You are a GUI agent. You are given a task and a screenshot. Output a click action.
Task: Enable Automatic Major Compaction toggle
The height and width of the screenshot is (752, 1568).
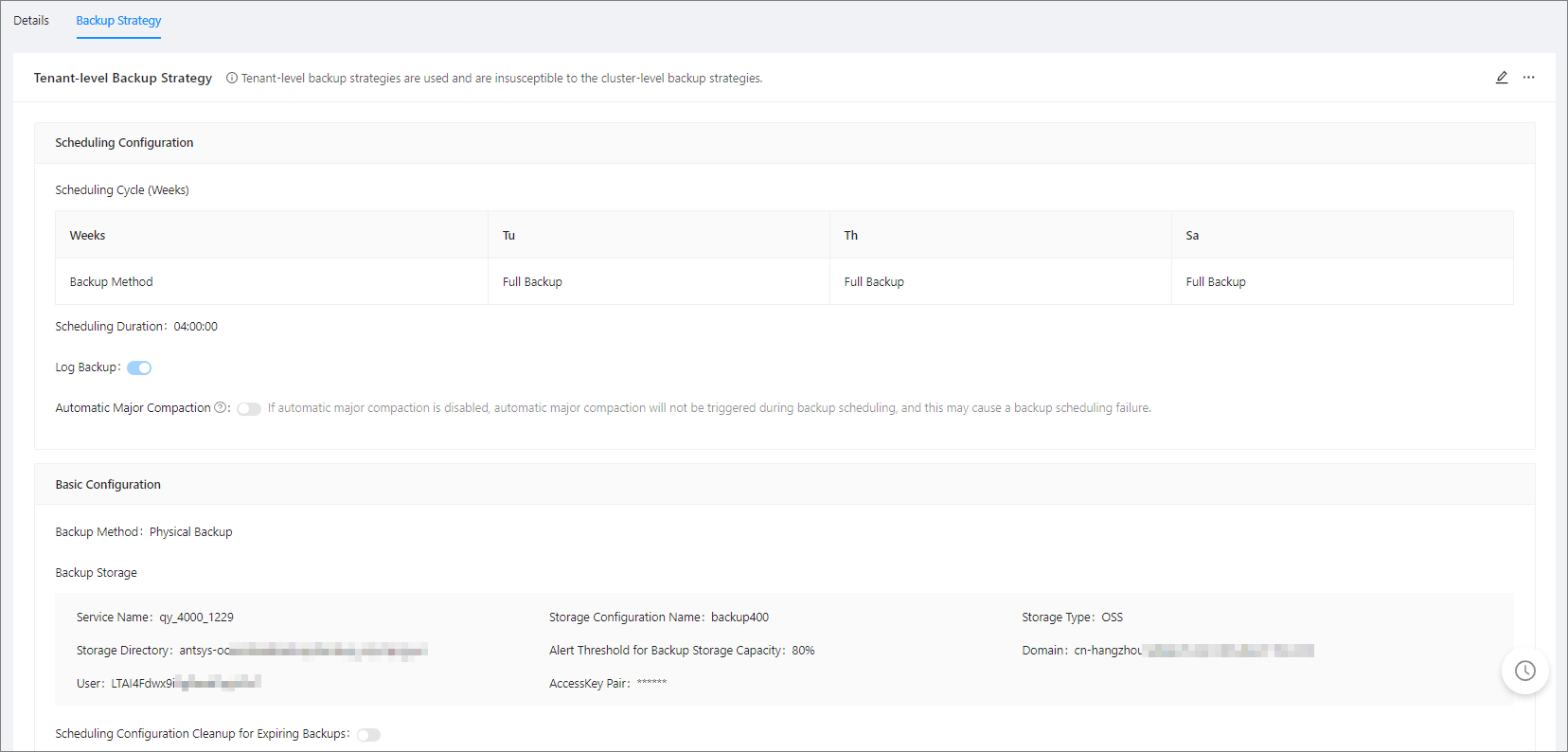click(249, 409)
